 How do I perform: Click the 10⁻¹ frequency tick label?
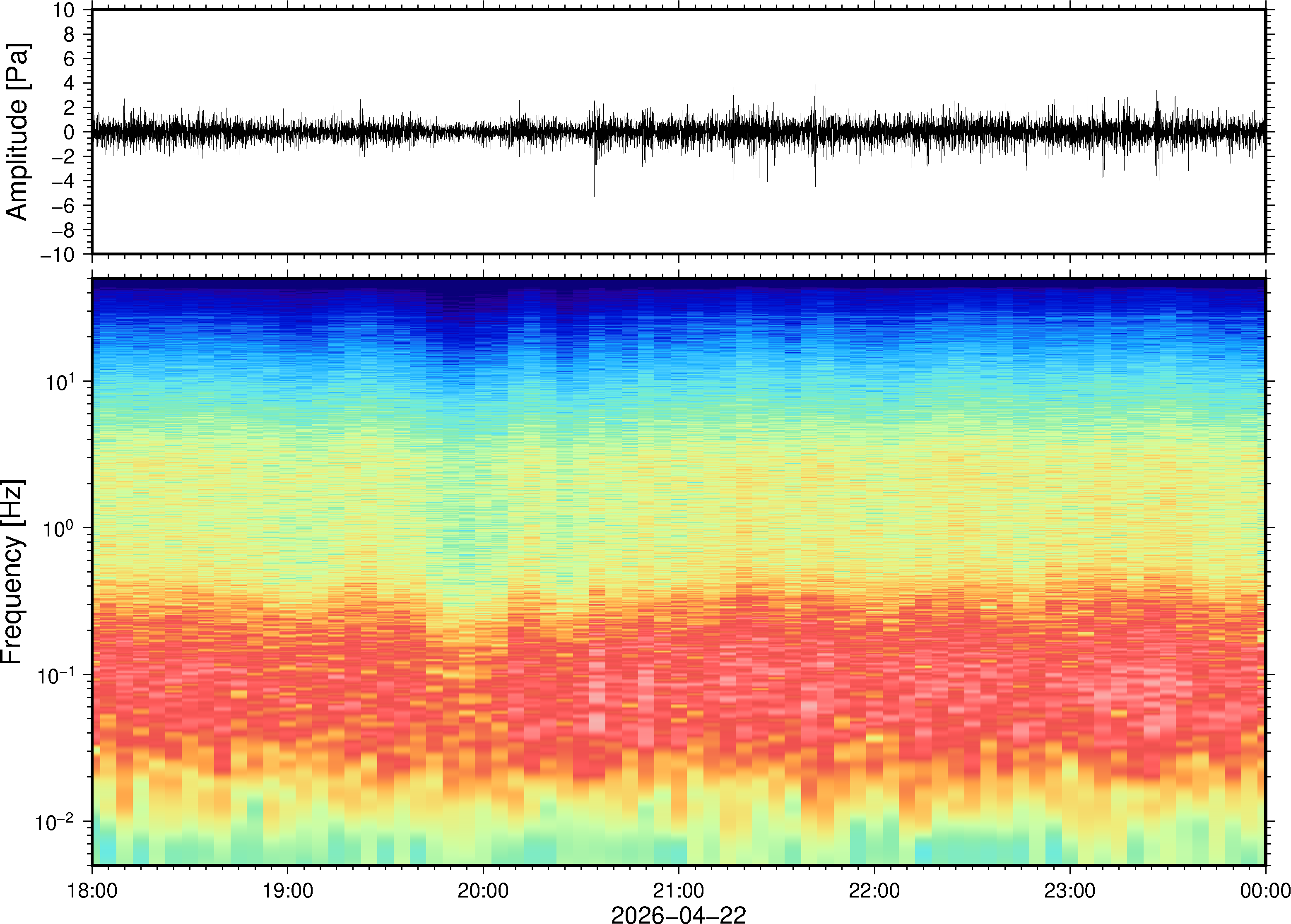coord(56,675)
